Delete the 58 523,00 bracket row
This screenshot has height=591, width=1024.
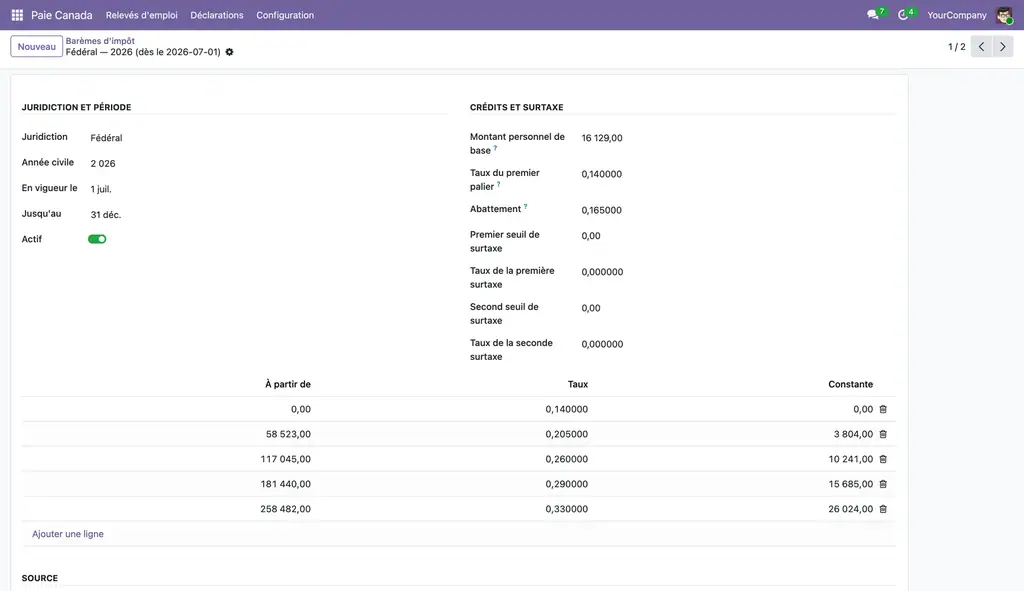coord(883,434)
